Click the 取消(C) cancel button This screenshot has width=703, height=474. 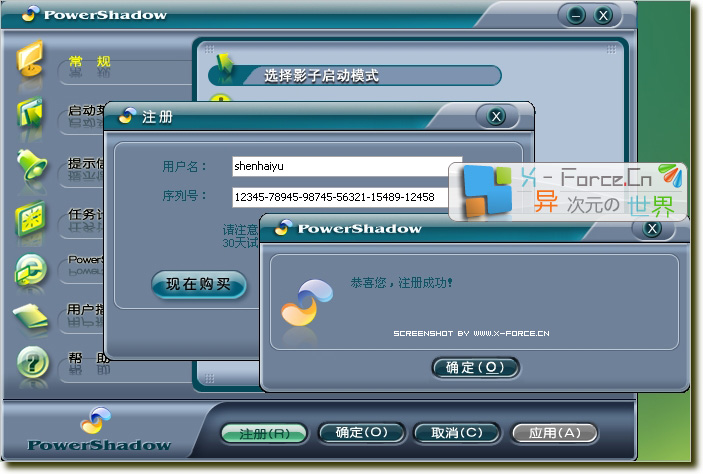click(x=456, y=433)
